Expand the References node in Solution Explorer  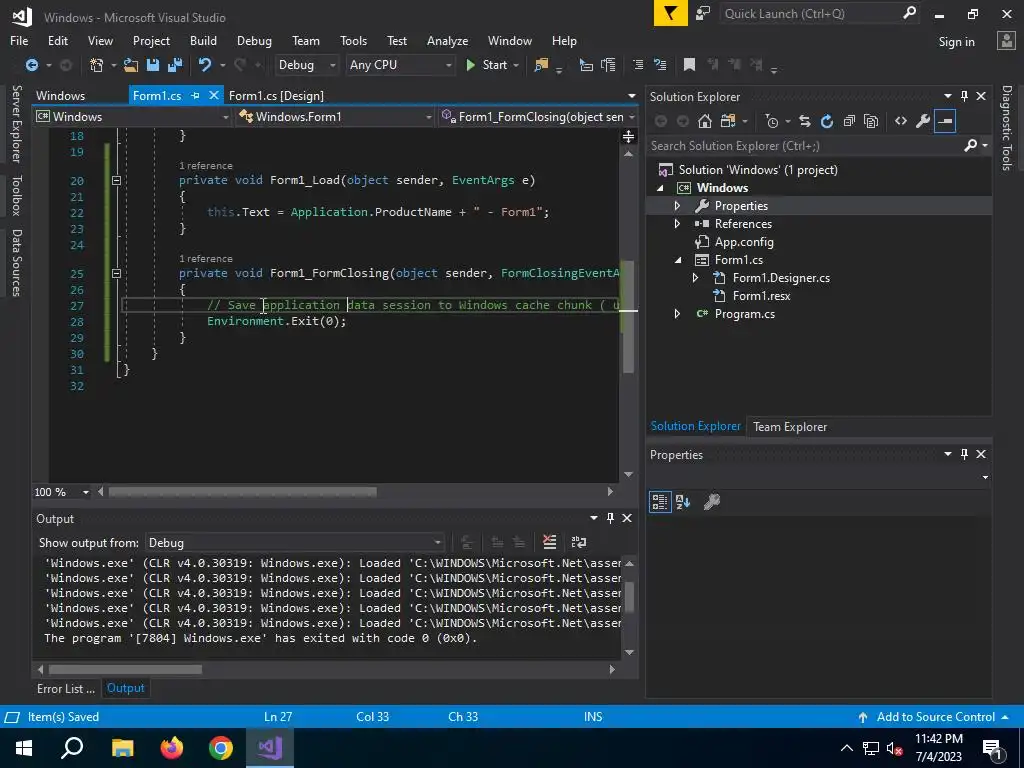677,223
